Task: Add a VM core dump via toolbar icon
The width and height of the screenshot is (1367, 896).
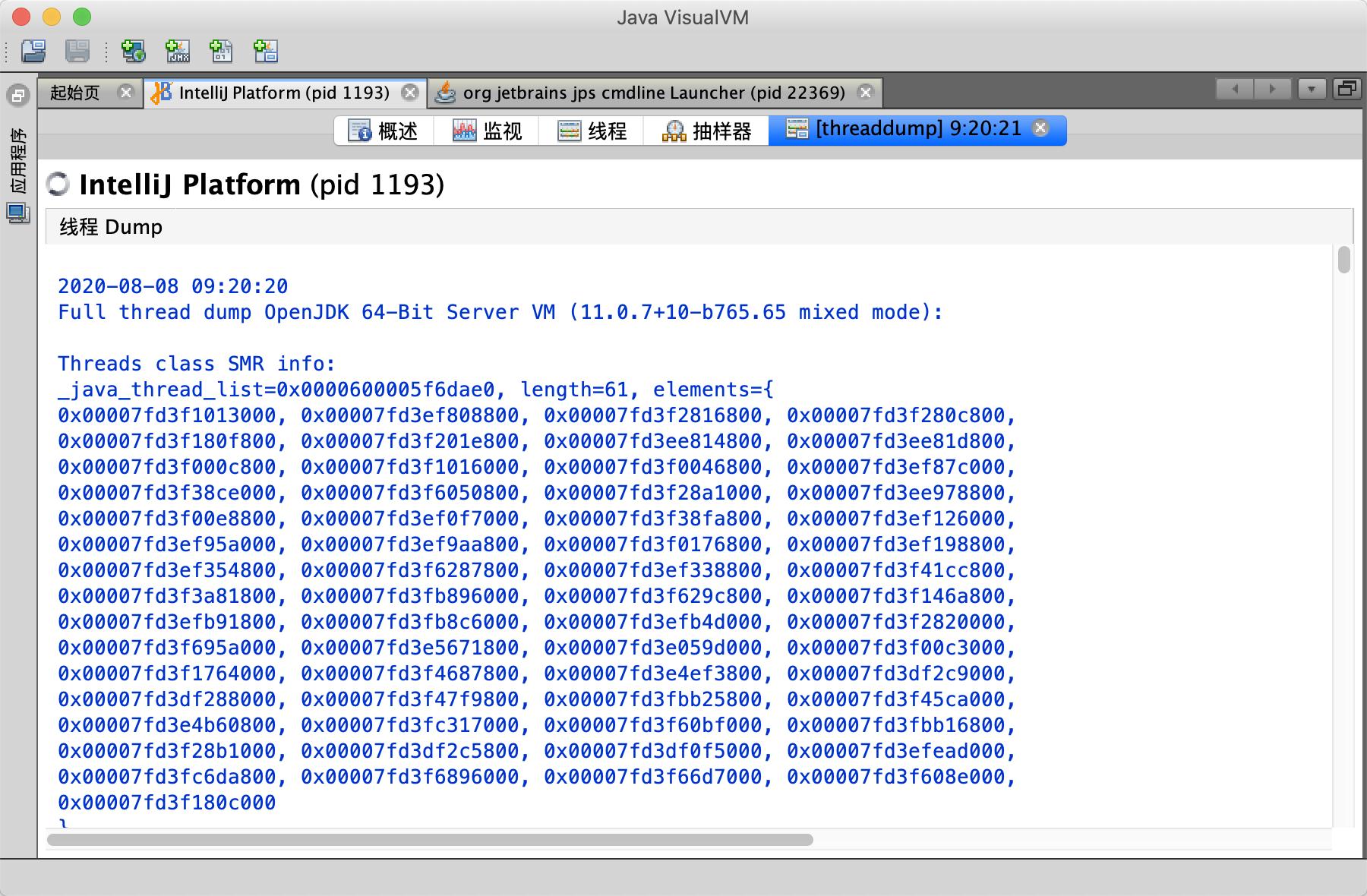Action: tap(221, 51)
